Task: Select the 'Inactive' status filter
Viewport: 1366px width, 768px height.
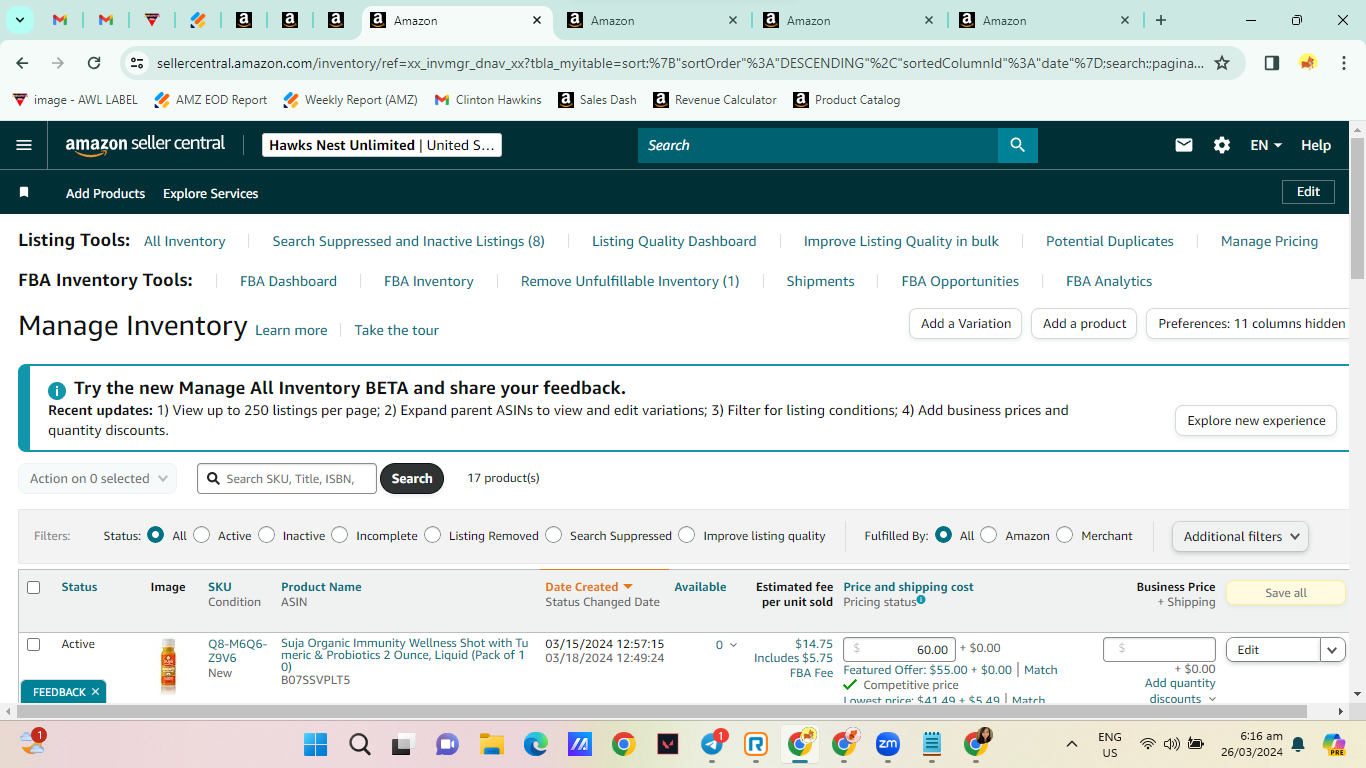Action: pos(266,535)
